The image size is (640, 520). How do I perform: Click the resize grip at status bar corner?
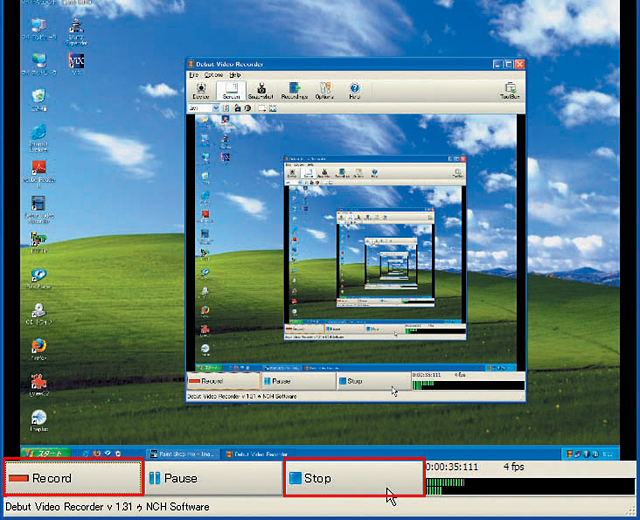631,511
